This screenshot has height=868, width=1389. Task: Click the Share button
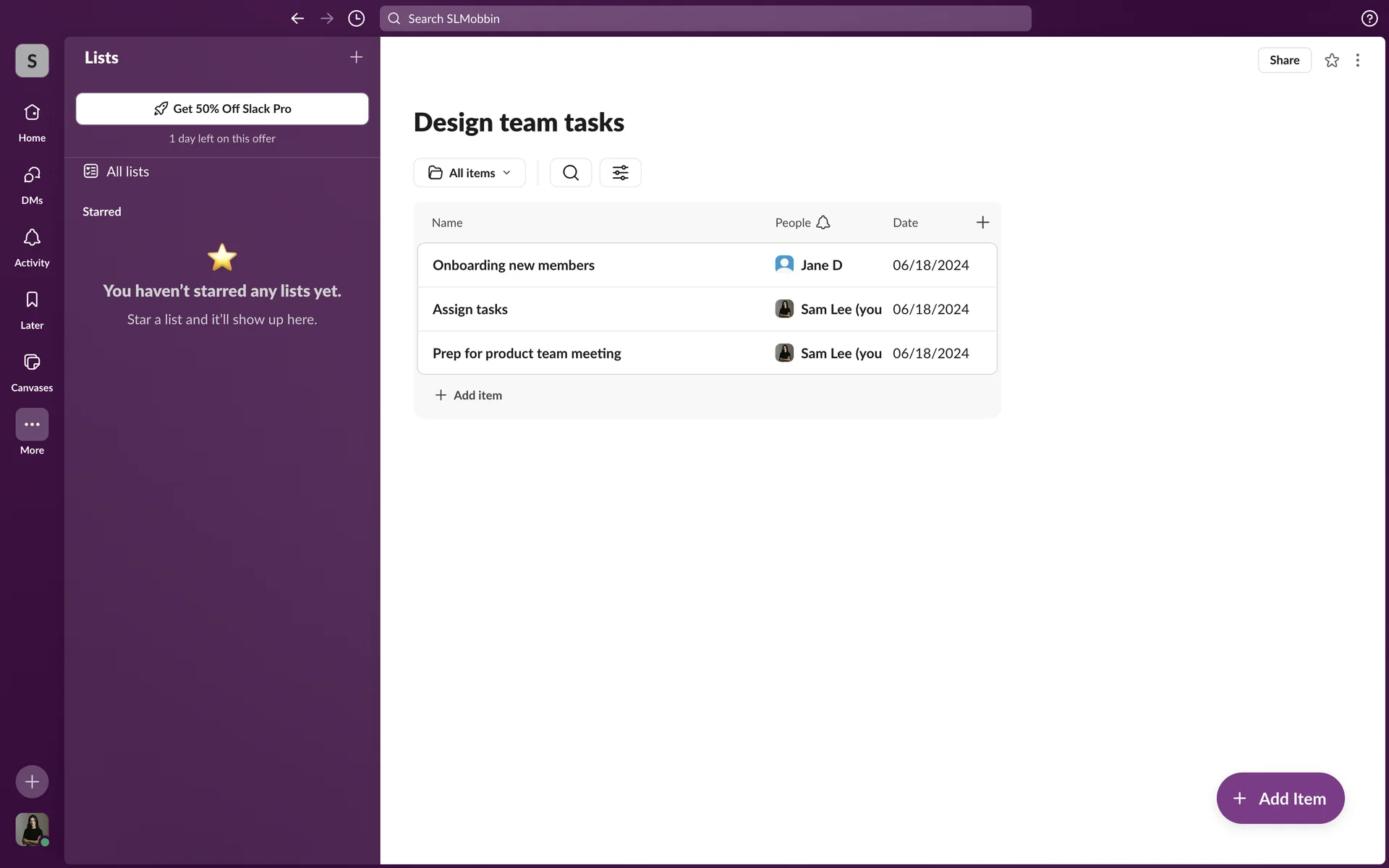[x=1284, y=60]
